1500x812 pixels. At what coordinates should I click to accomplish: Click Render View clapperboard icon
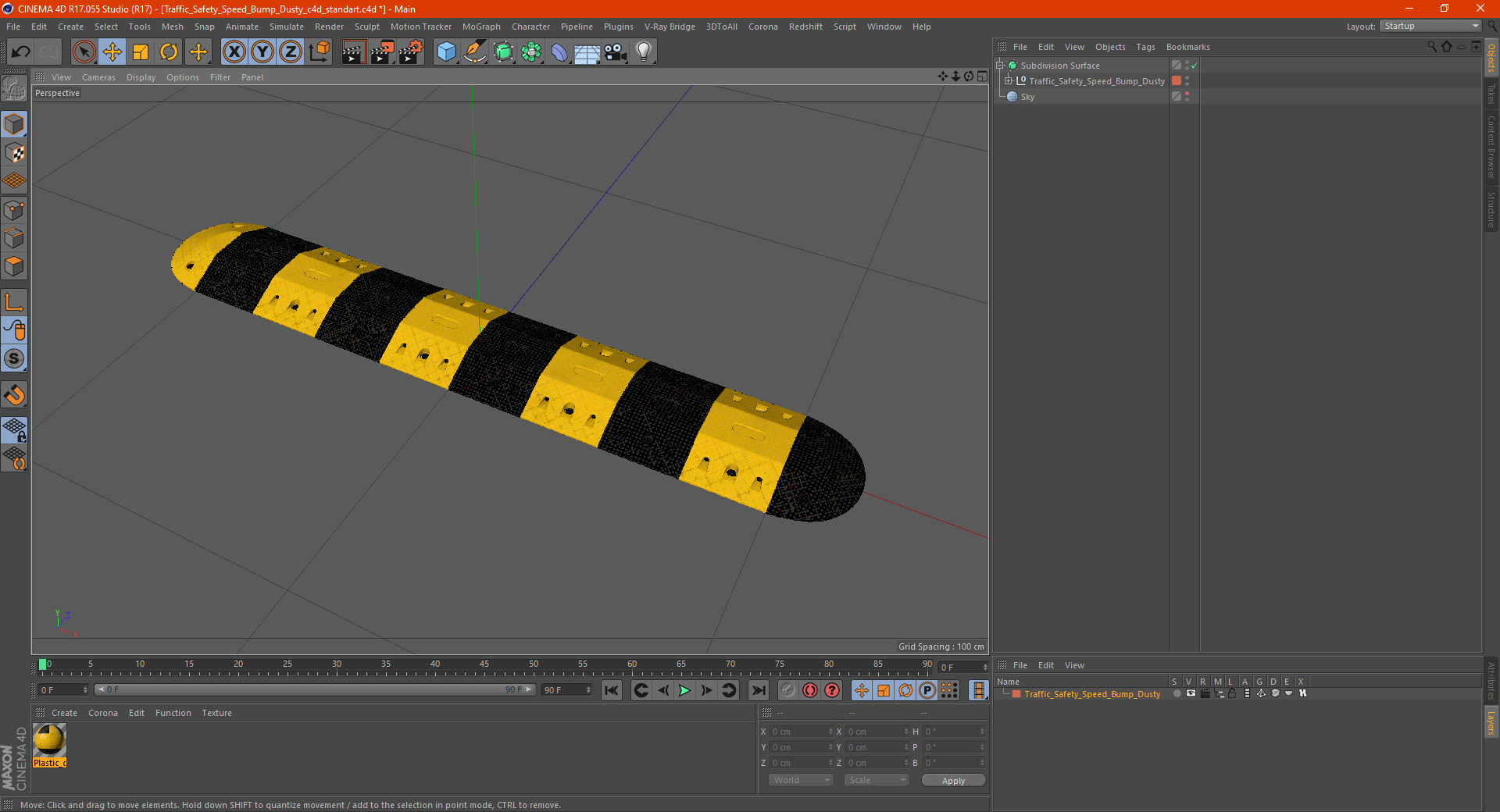[353, 52]
